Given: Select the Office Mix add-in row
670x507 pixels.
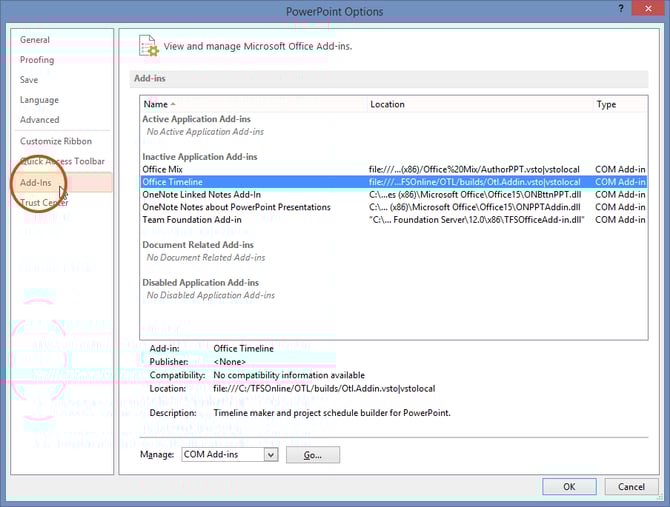Looking at the screenshot, I should tap(162, 170).
